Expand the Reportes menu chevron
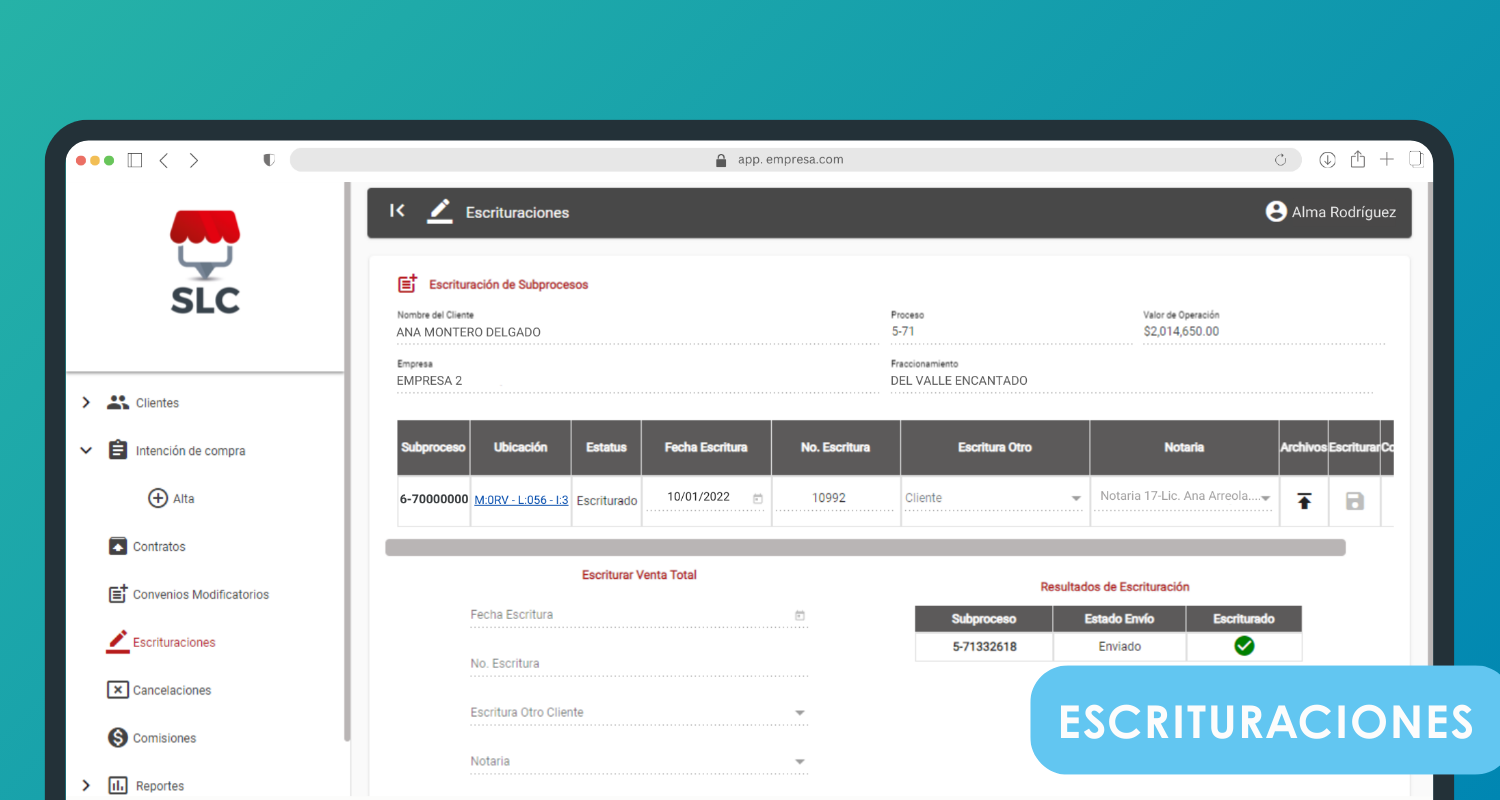 [x=86, y=786]
